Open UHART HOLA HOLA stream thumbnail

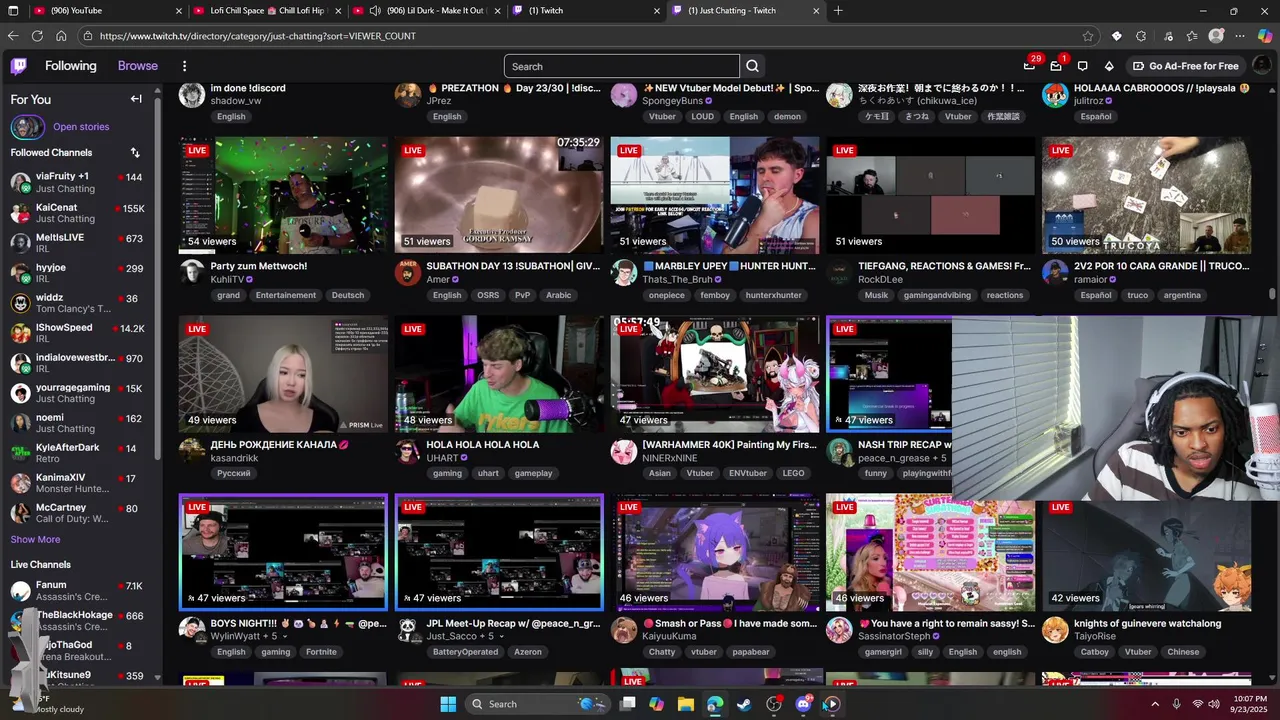pos(499,374)
